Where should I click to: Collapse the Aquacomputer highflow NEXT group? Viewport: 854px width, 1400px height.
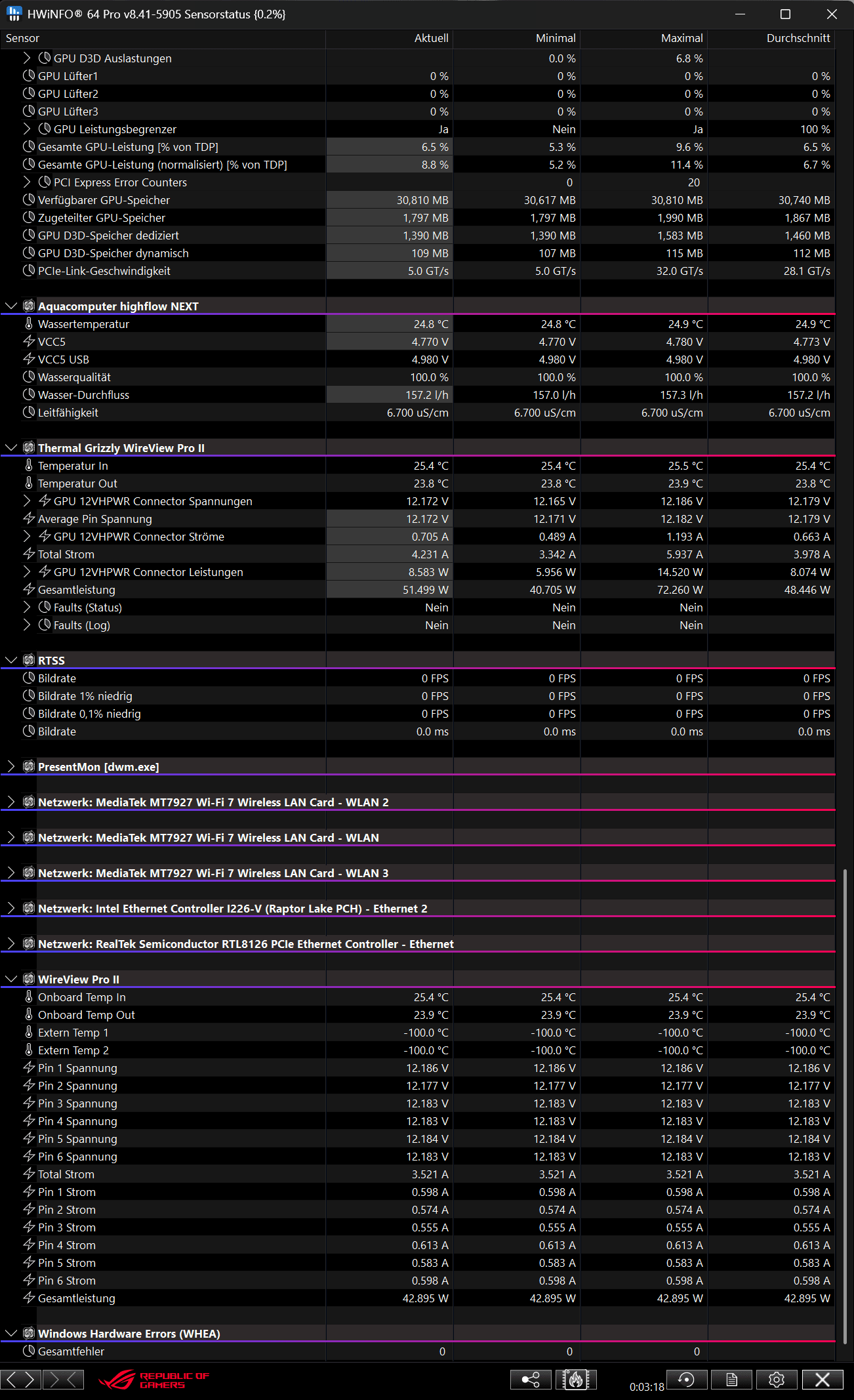11,306
